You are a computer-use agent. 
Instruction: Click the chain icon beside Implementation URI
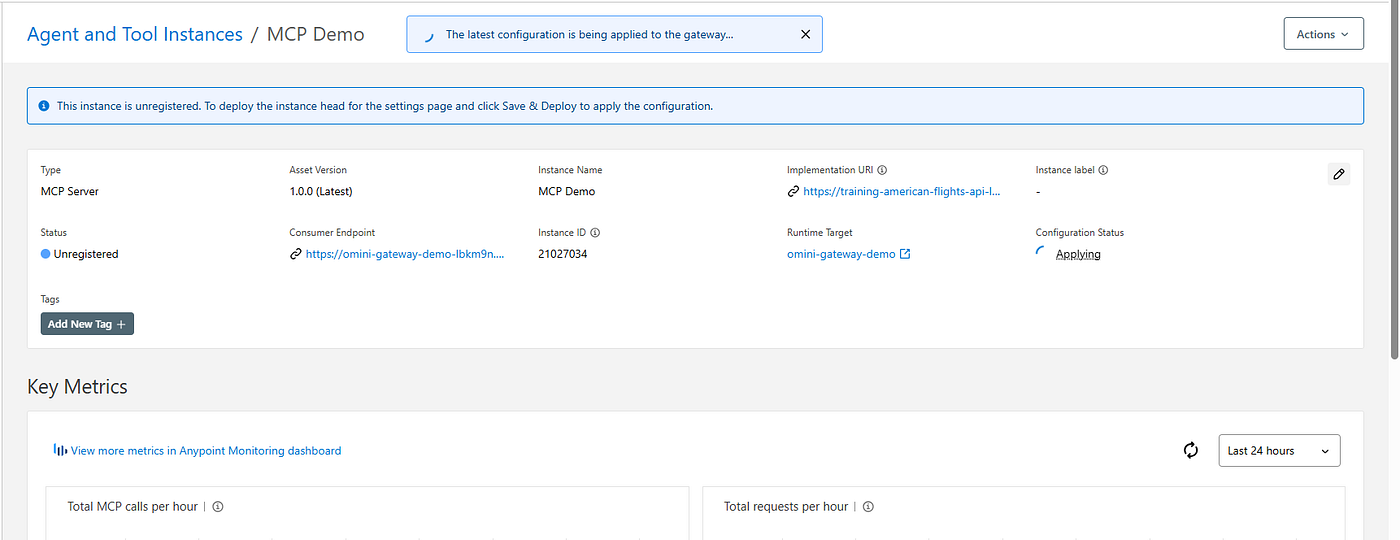click(x=793, y=191)
